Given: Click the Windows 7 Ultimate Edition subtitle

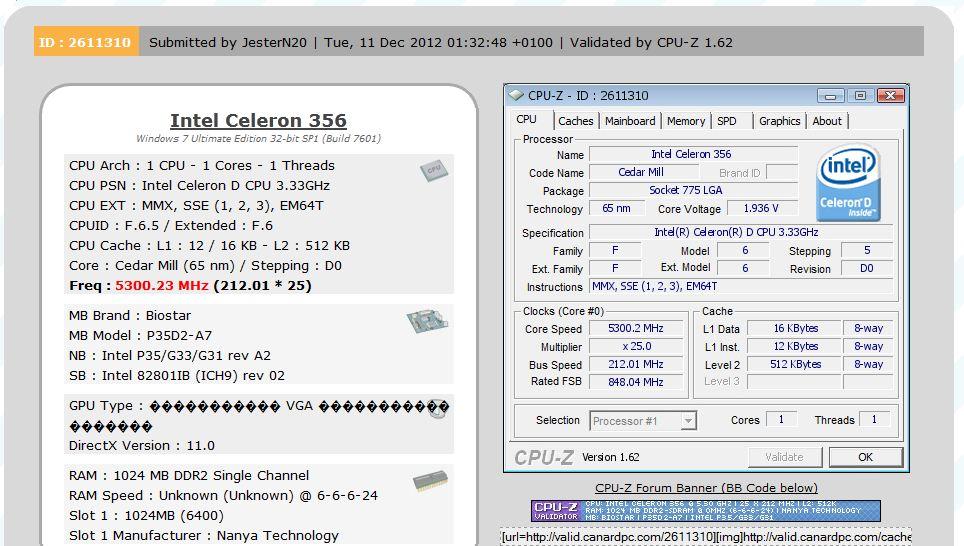Looking at the screenshot, I should (x=258, y=138).
